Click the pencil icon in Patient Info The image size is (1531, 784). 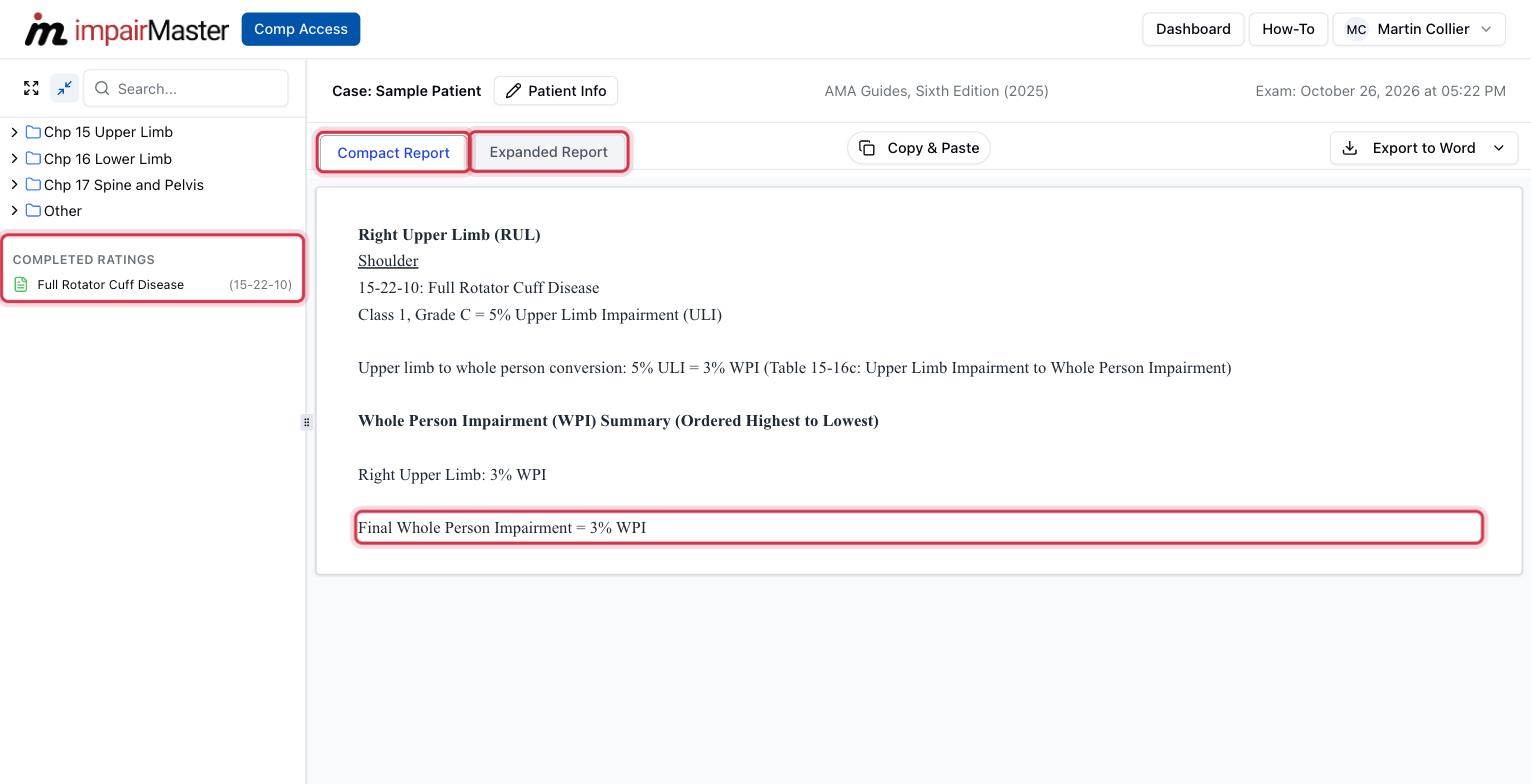point(513,91)
